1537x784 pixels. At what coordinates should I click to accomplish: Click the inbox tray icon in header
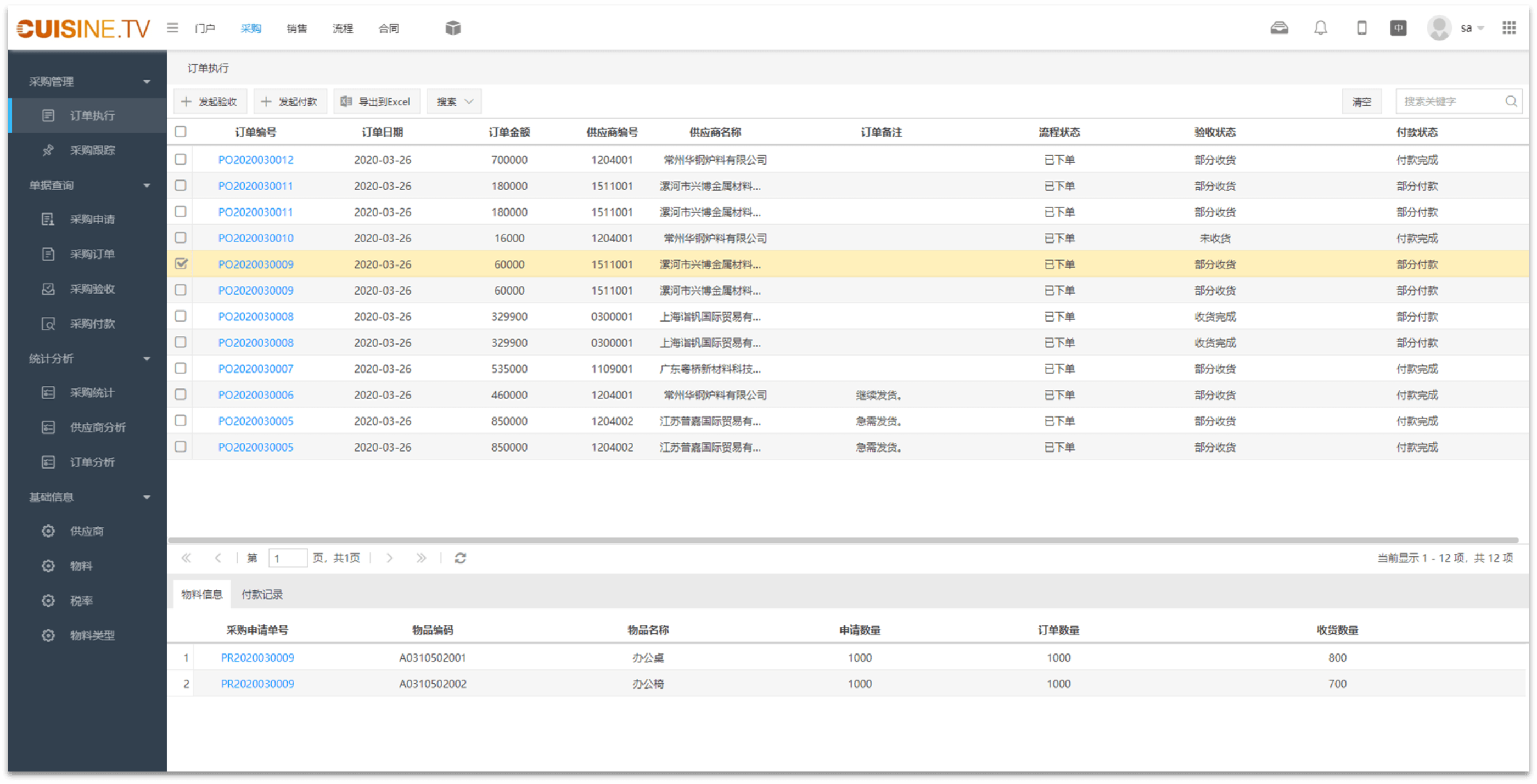coord(1279,28)
